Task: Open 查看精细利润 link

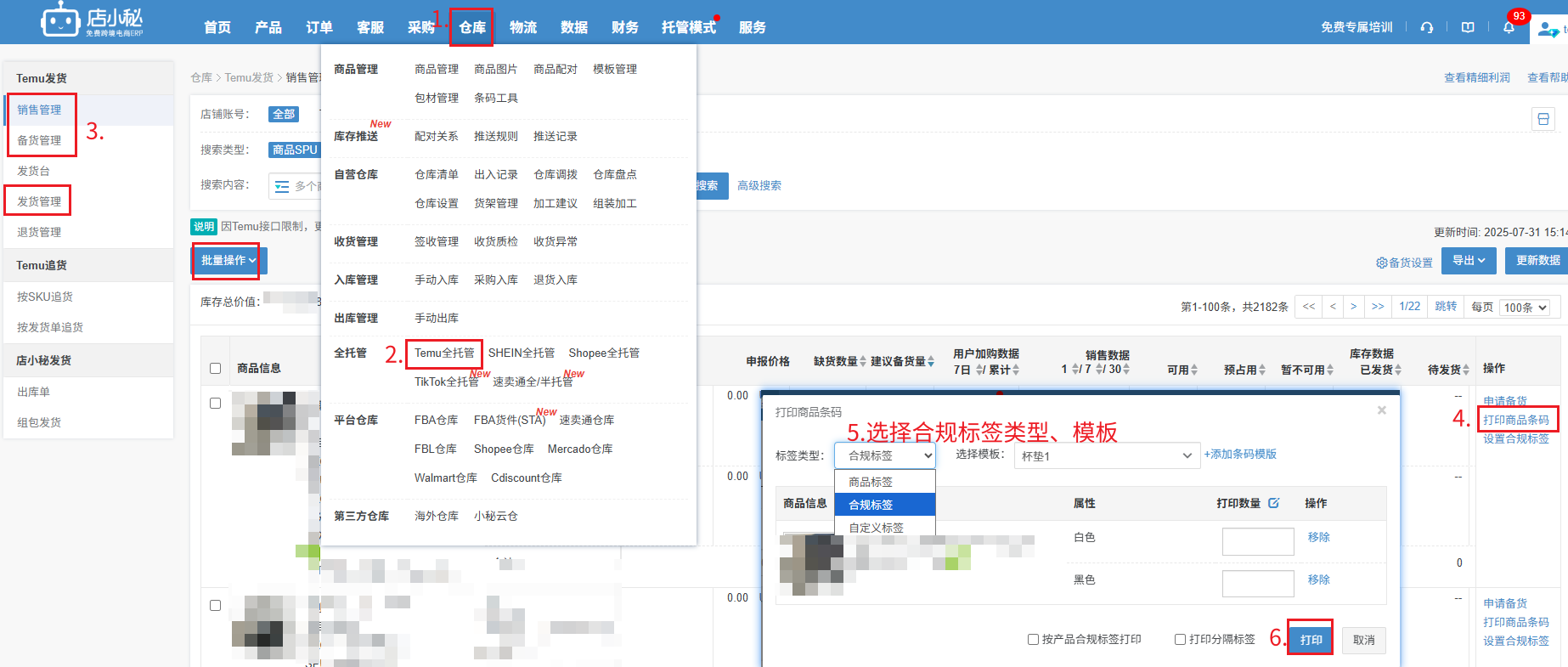Action: coord(1477,77)
